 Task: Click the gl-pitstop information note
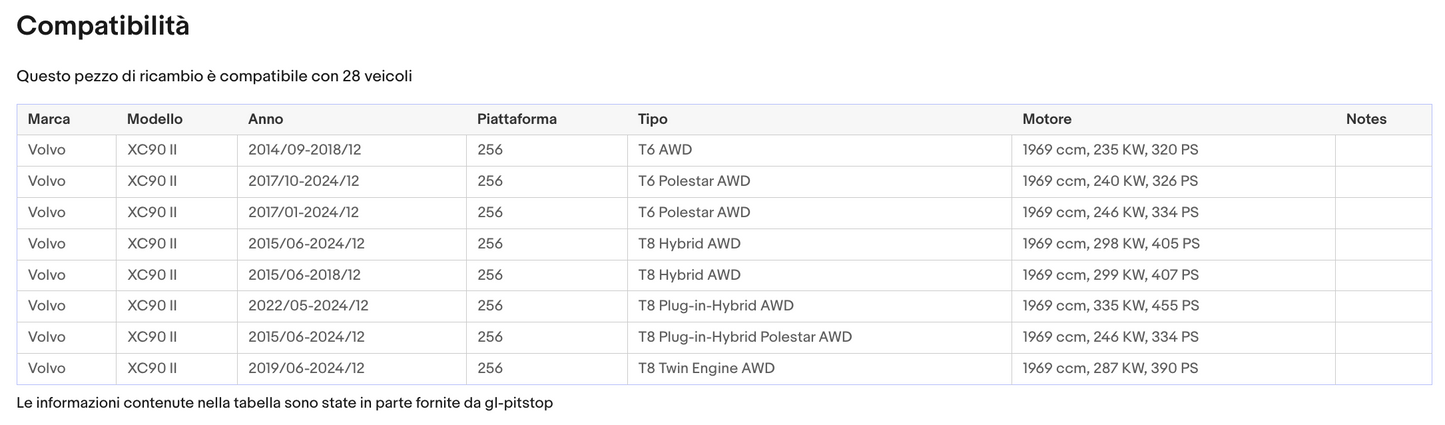(284, 403)
